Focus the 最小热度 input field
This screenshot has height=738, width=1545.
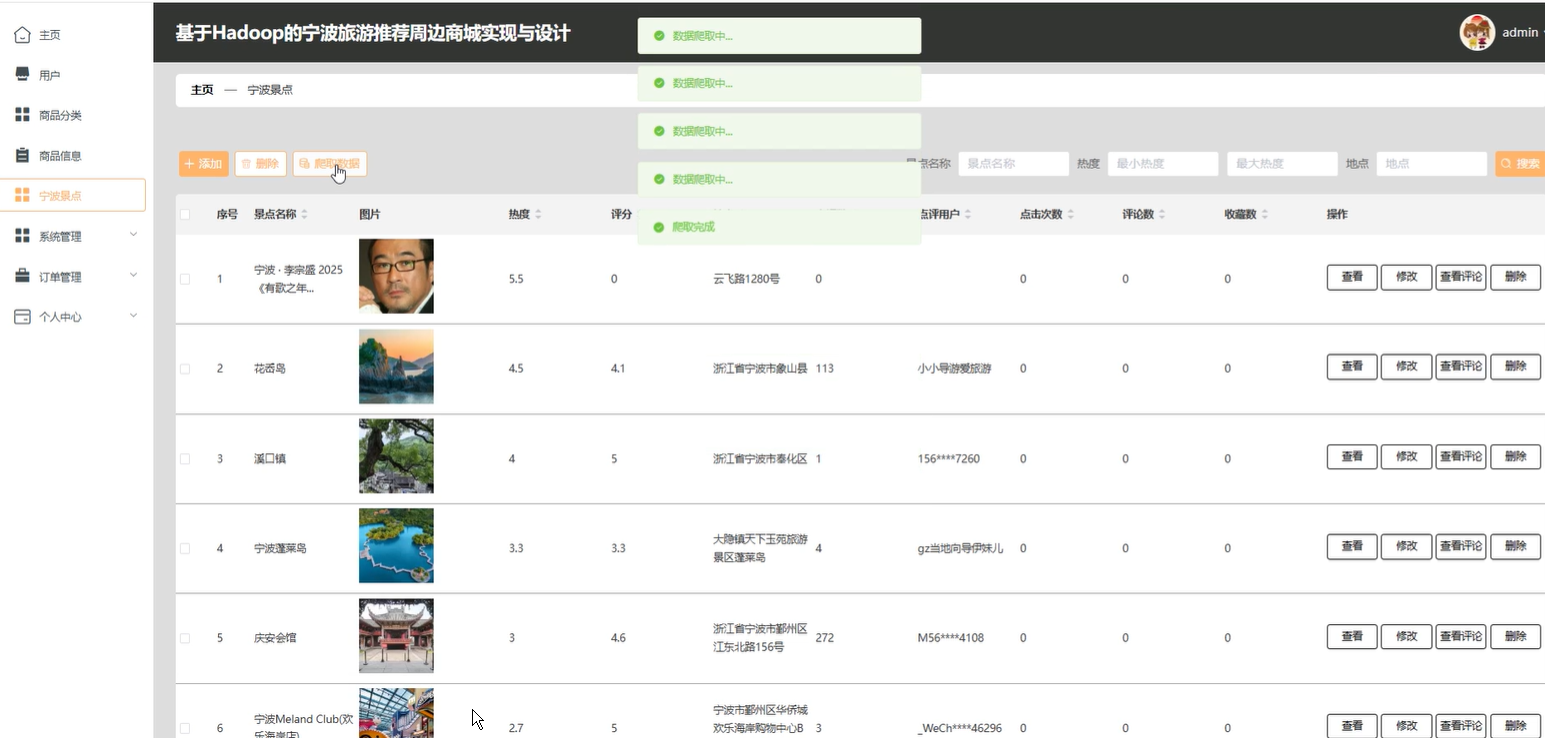(1163, 164)
